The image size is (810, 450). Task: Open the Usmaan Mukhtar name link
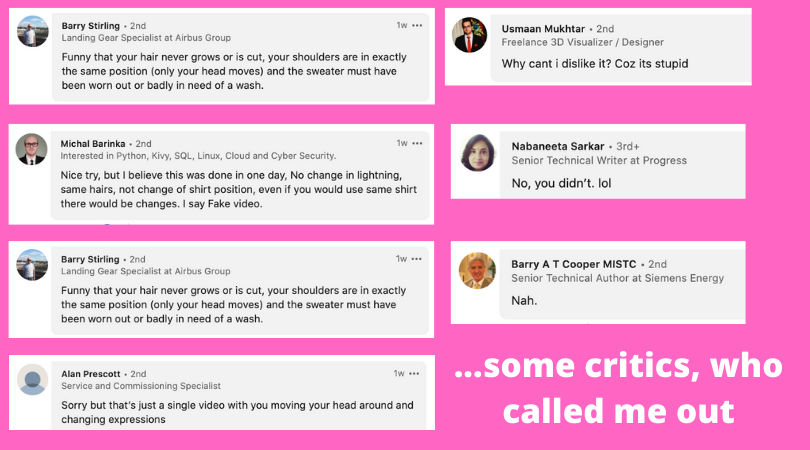[543, 29]
